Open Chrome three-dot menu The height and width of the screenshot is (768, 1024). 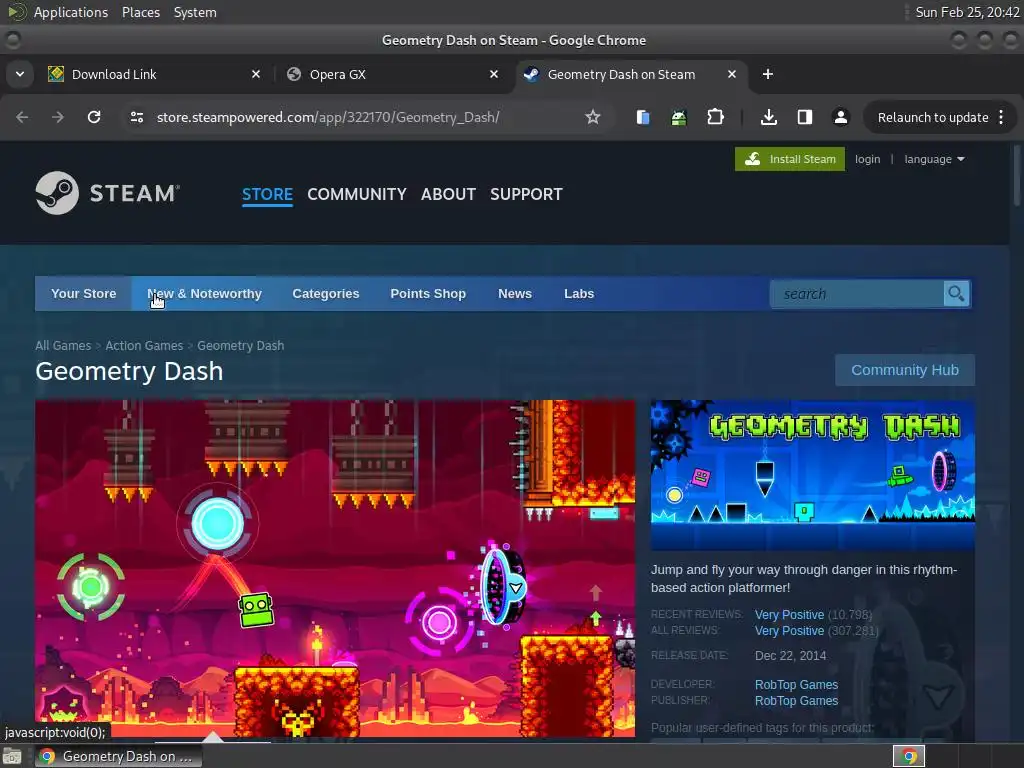1001,117
